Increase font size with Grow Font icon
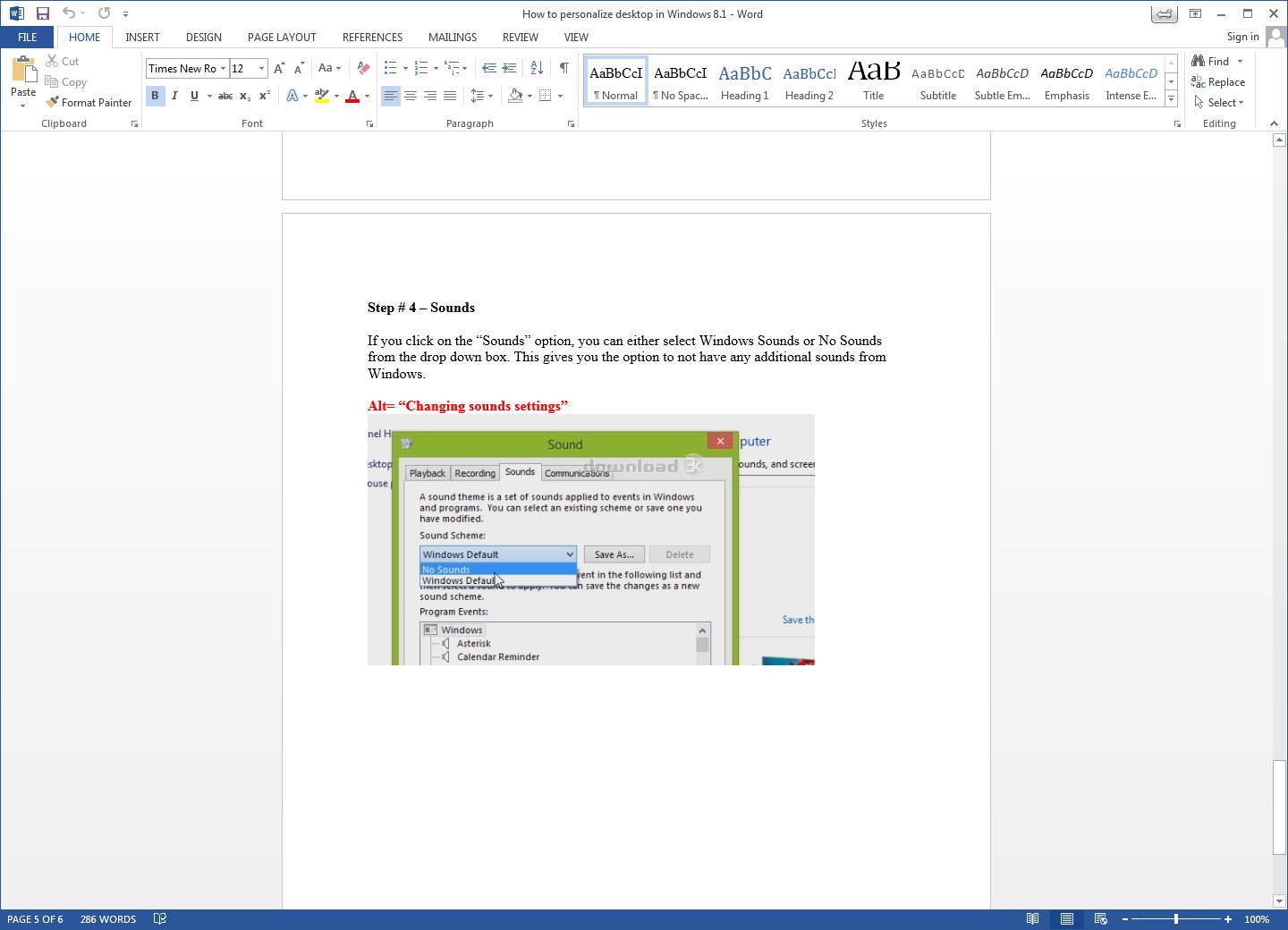 (280, 68)
